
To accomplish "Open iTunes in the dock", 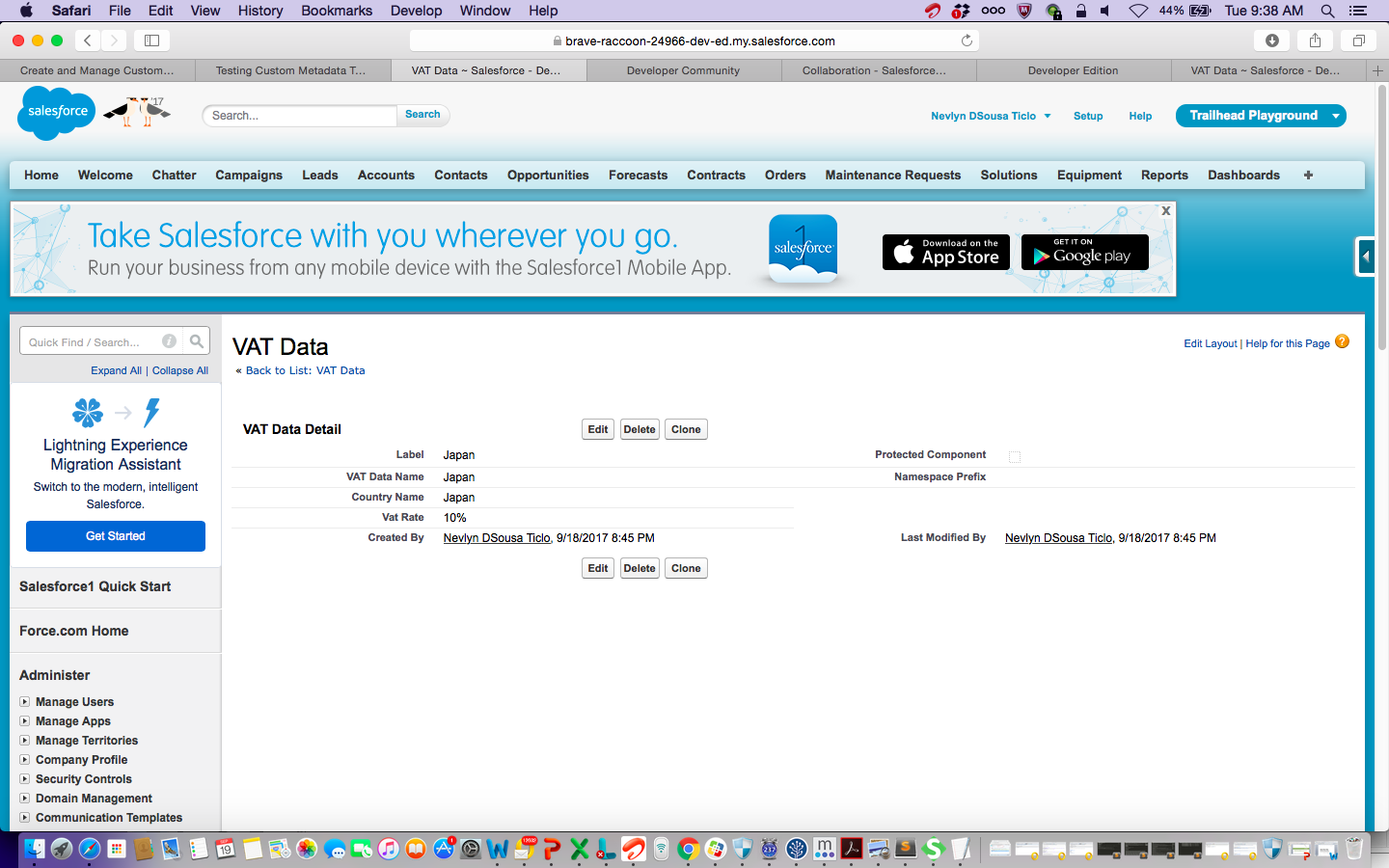I will coord(389,849).
